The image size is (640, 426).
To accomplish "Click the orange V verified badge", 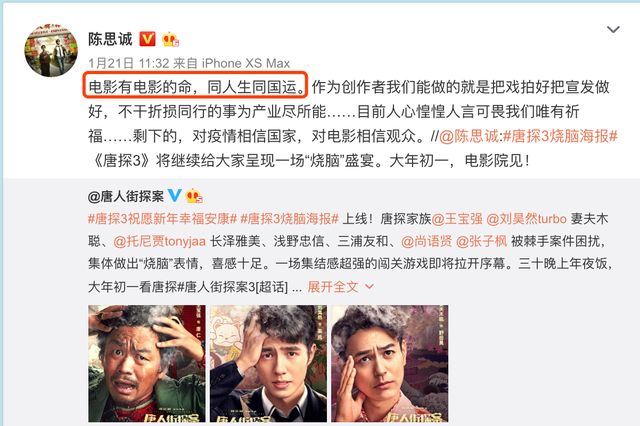I will pyautogui.click(x=147, y=39).
